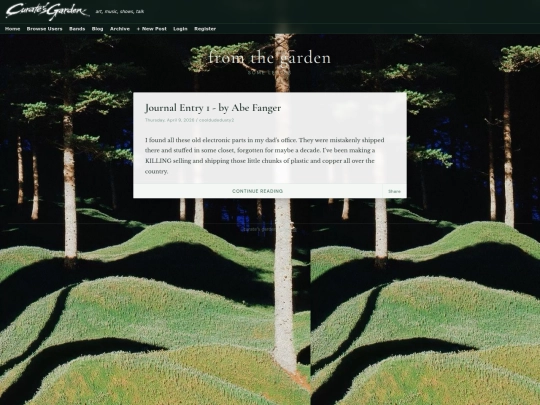Screen dimensions: 540x405
Task: Open the Bands section
Action: (x=77, y=29)
